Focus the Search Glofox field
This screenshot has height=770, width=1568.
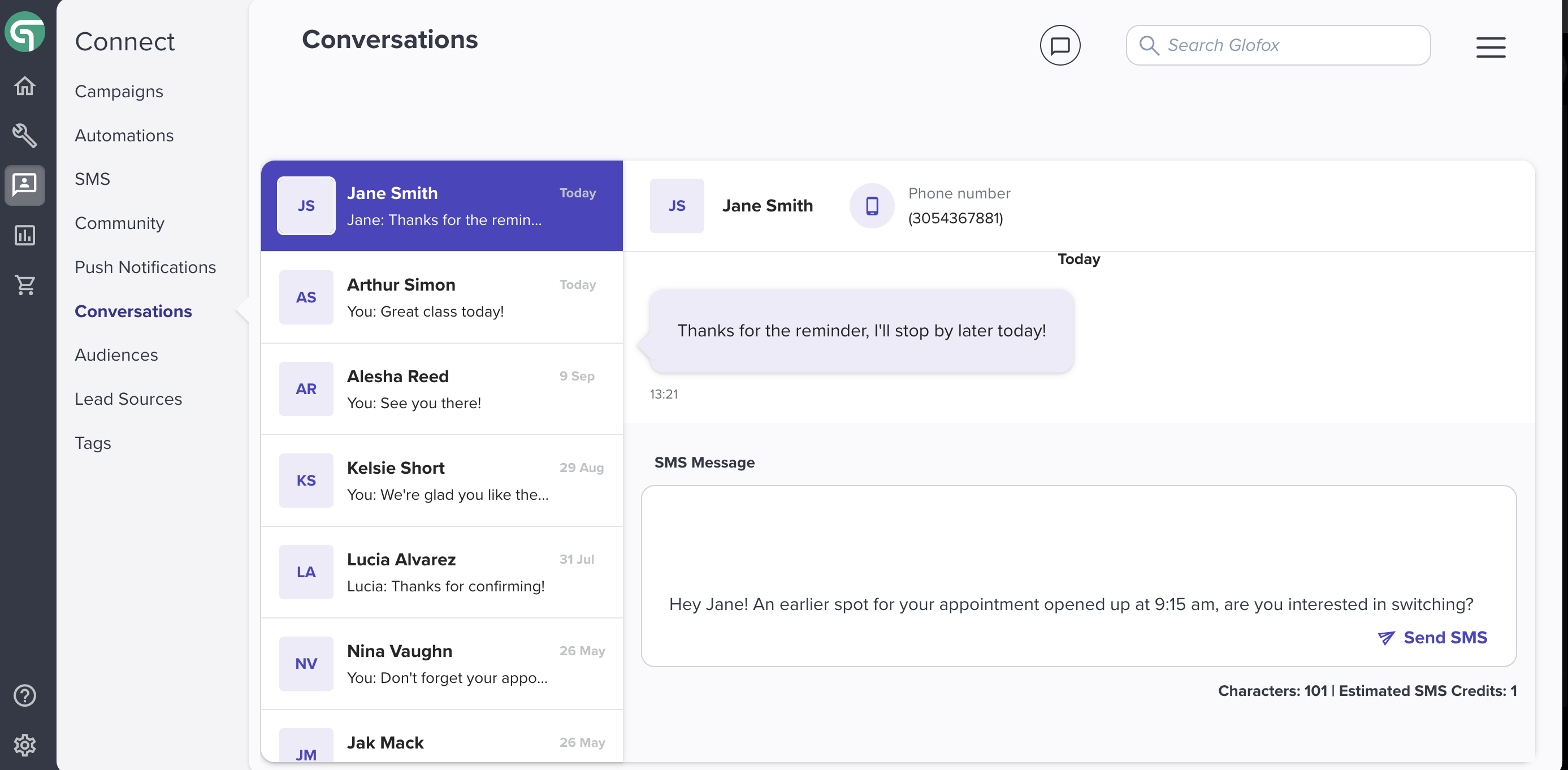point(1277,45)
